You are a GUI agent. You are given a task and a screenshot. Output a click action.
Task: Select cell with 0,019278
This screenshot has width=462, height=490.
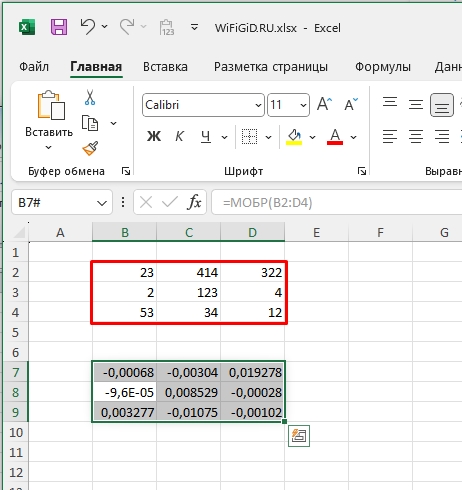[x=252, y=372]
